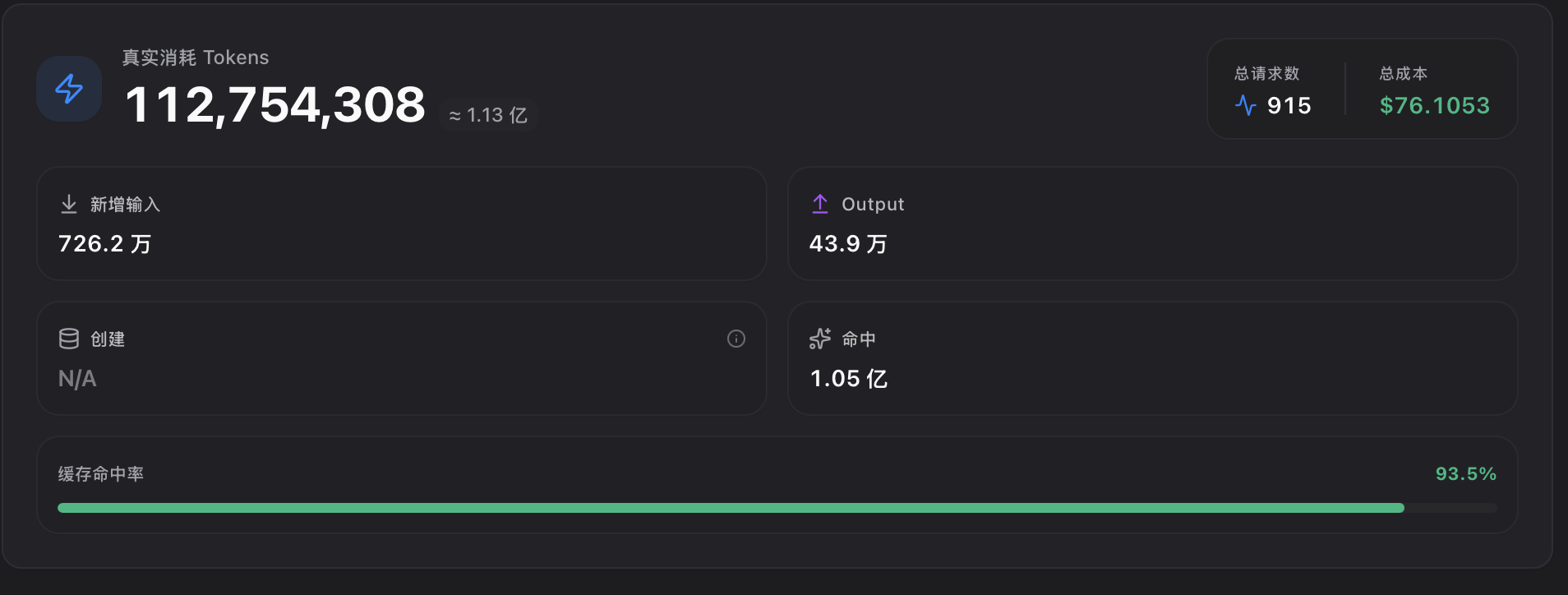Select the 112,754,308 total token number
Image resolution: width=1568 pixels, height=595 pixels.
point(275,105)
